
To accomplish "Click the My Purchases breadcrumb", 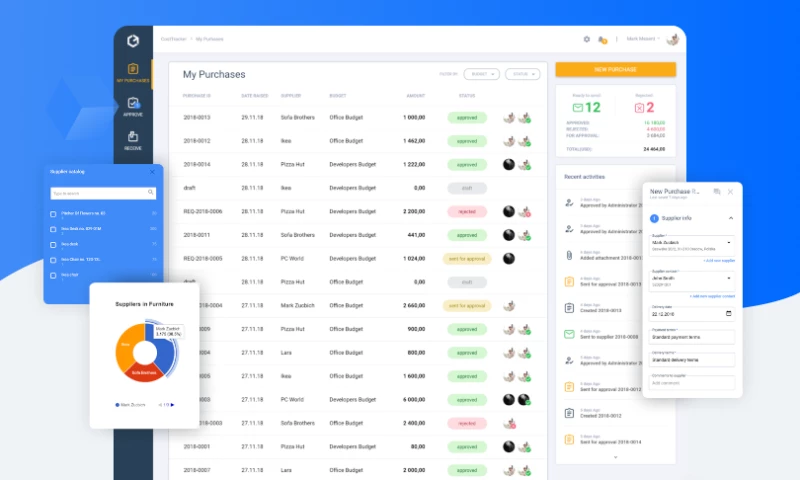I will 209,39.
